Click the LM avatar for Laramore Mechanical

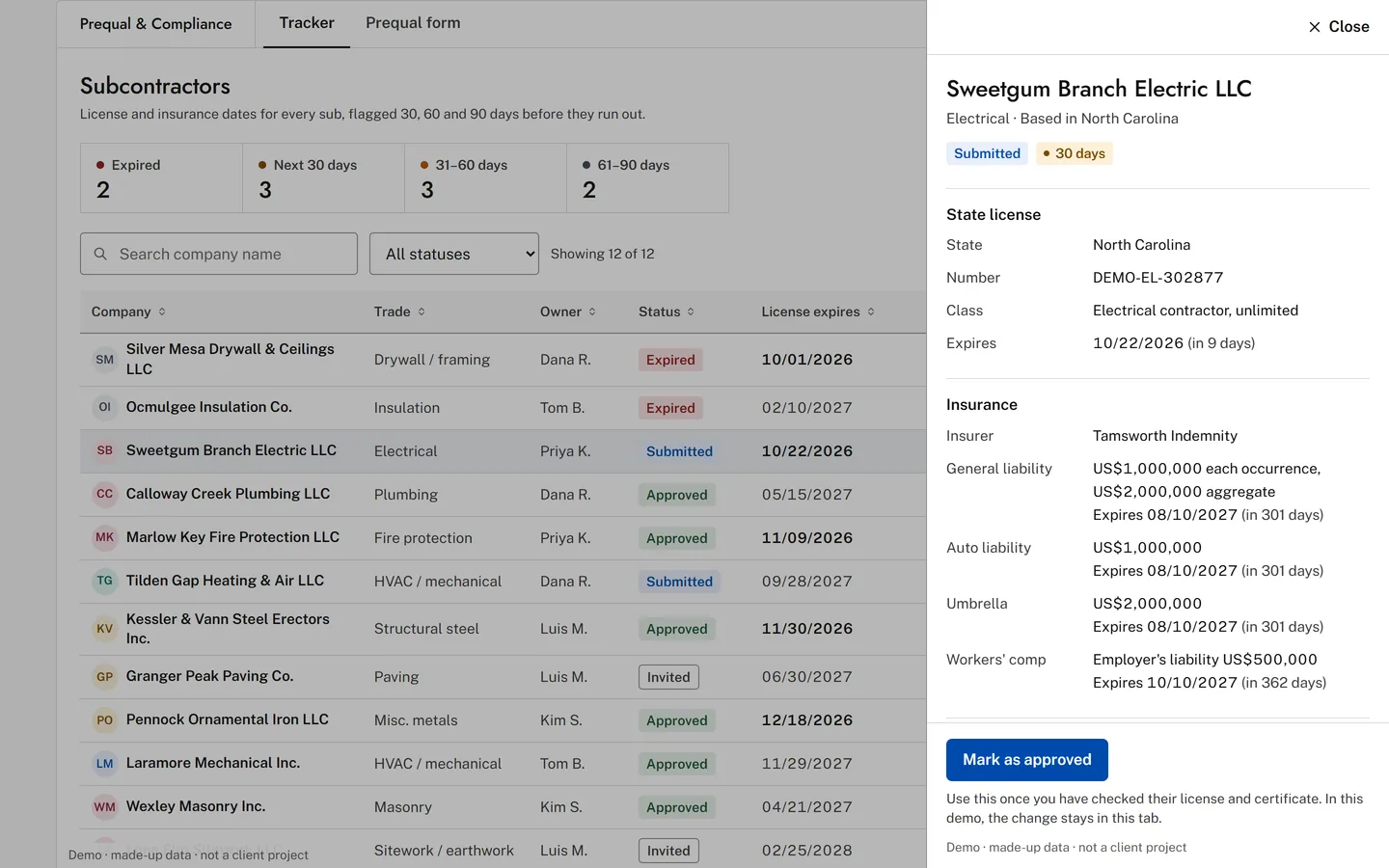(105, 764)
